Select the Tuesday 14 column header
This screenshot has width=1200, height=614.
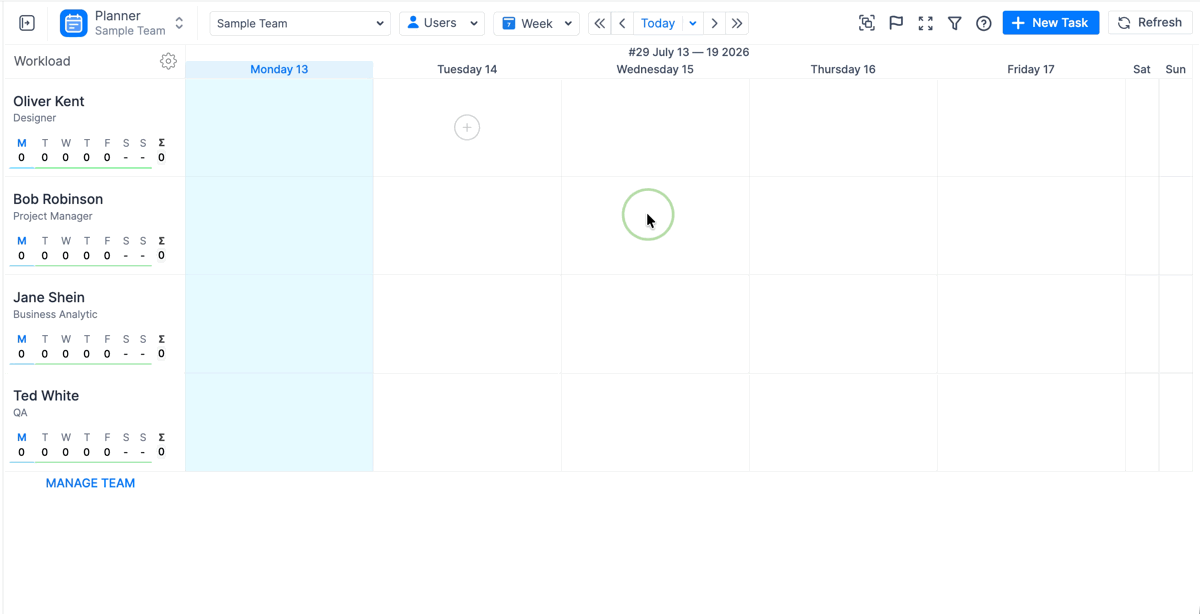[x=467, y=69]
